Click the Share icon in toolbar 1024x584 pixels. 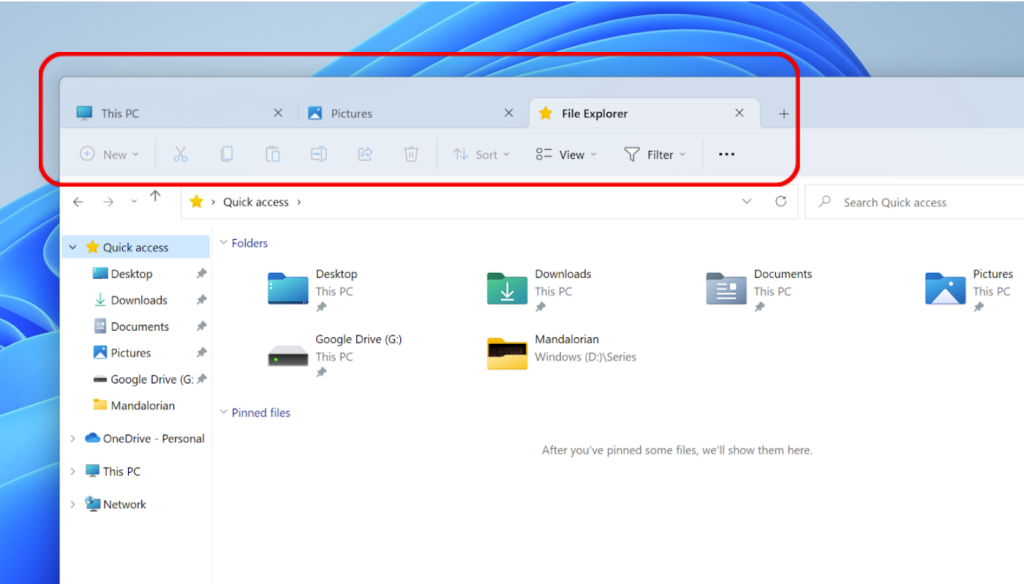point(365,154)
